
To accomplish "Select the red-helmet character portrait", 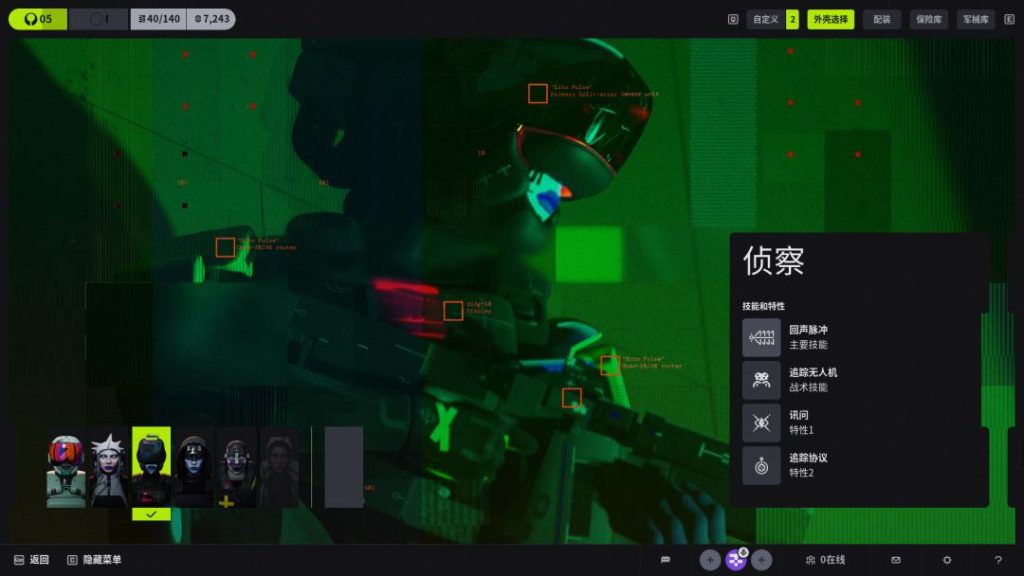I will pos(66,469).
